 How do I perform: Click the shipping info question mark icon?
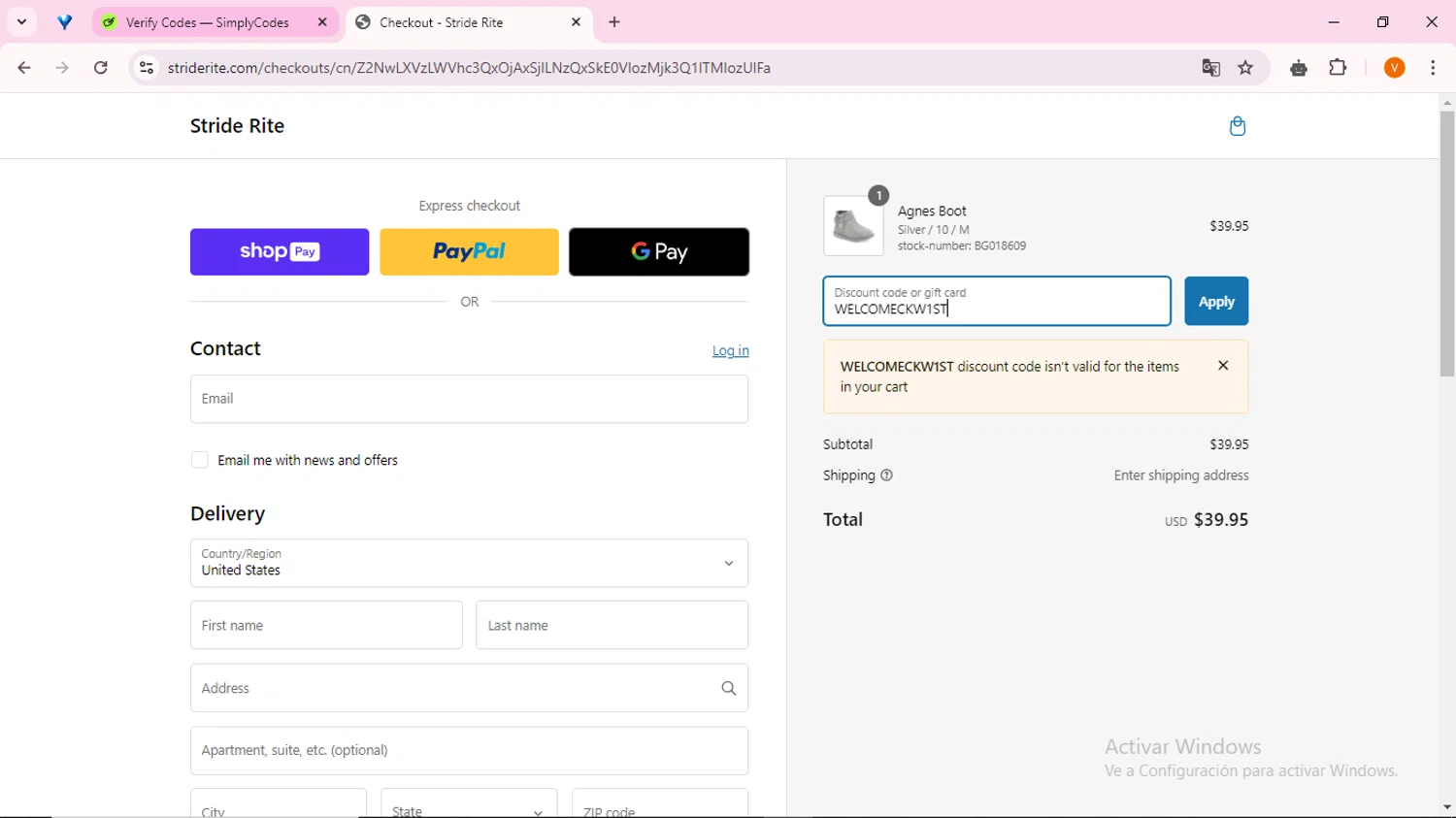(x=886, y=475)
